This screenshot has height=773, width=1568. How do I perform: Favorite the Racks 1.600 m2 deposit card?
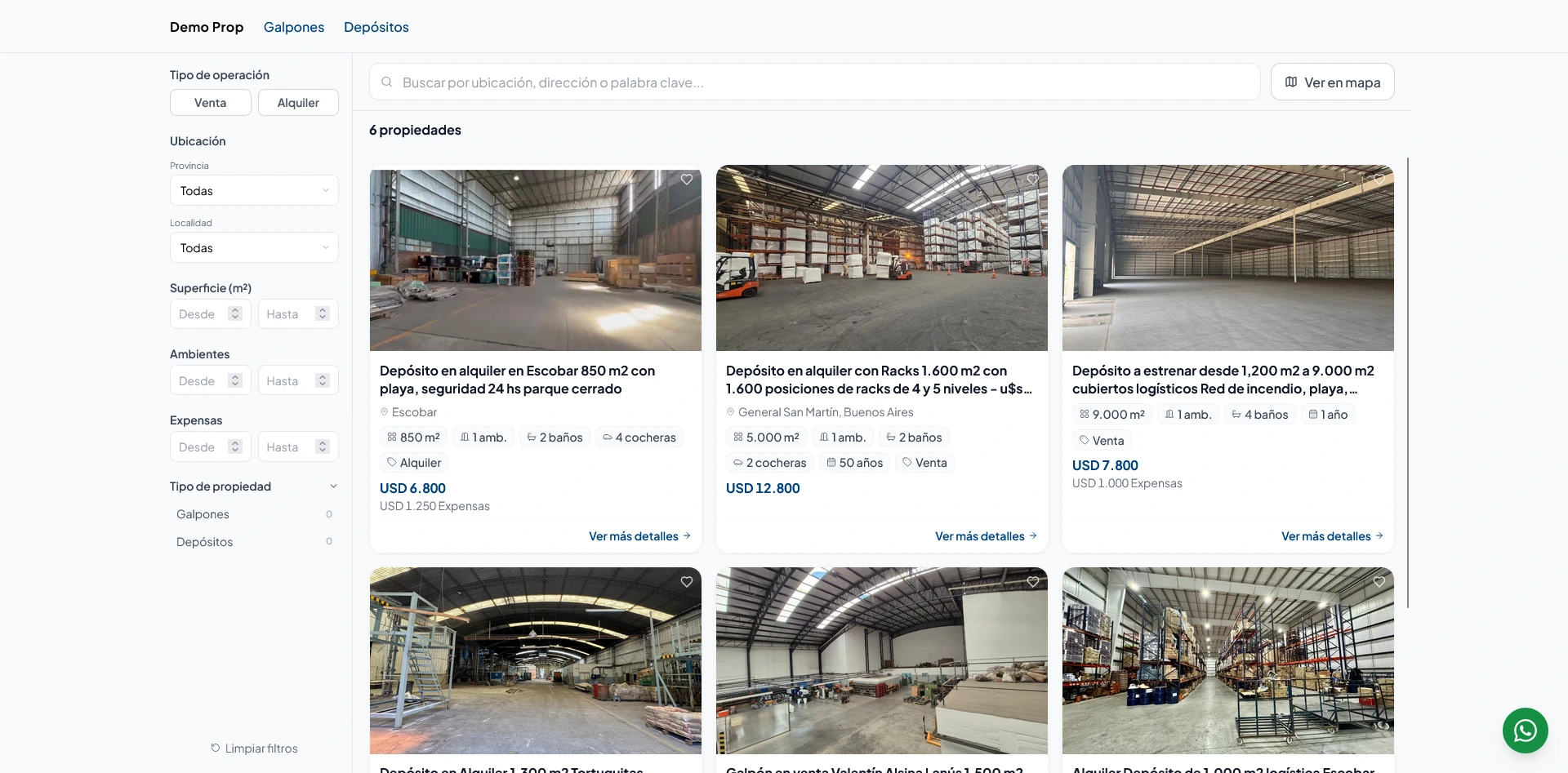click(1033, 180)
